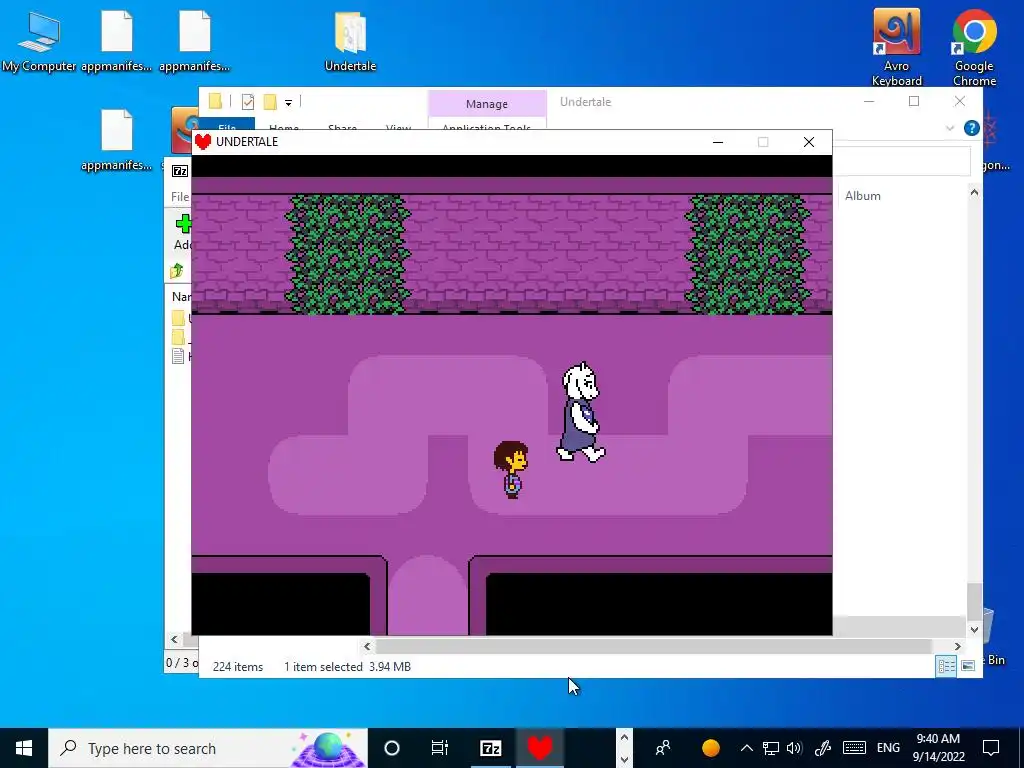Open the Customize Quick Access Toolbar dropdown
This screenshot has width=1024, height=768.
pyautogui.click(x=288, y=102)
